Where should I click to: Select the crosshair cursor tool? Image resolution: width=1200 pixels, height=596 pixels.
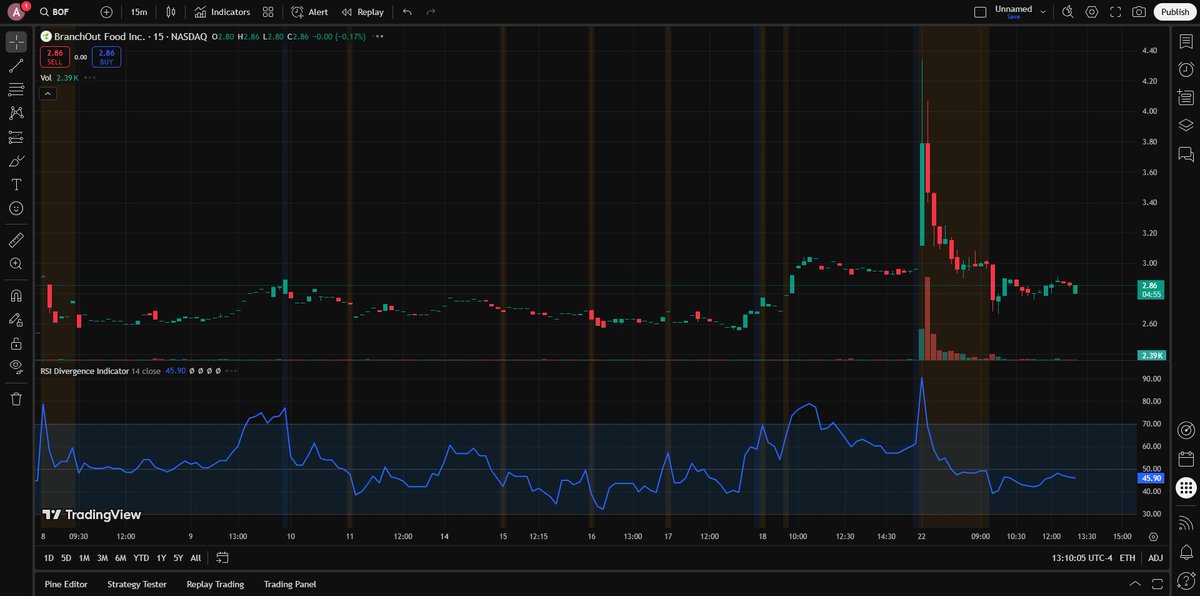coord(16,42)
